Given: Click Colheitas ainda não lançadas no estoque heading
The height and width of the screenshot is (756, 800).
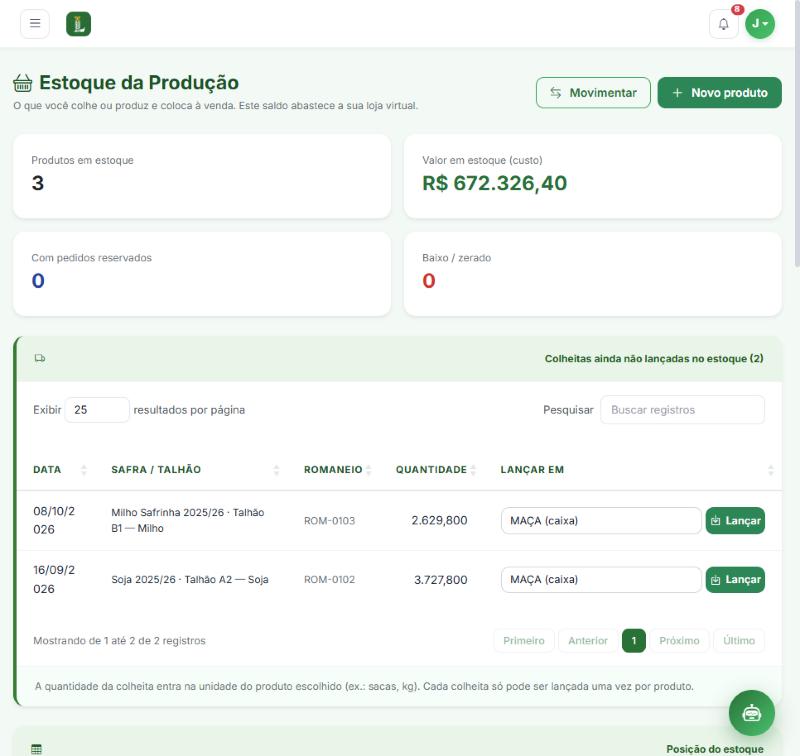Looking at the screenshot, I should pyautogui.click(x=654, y=359).
